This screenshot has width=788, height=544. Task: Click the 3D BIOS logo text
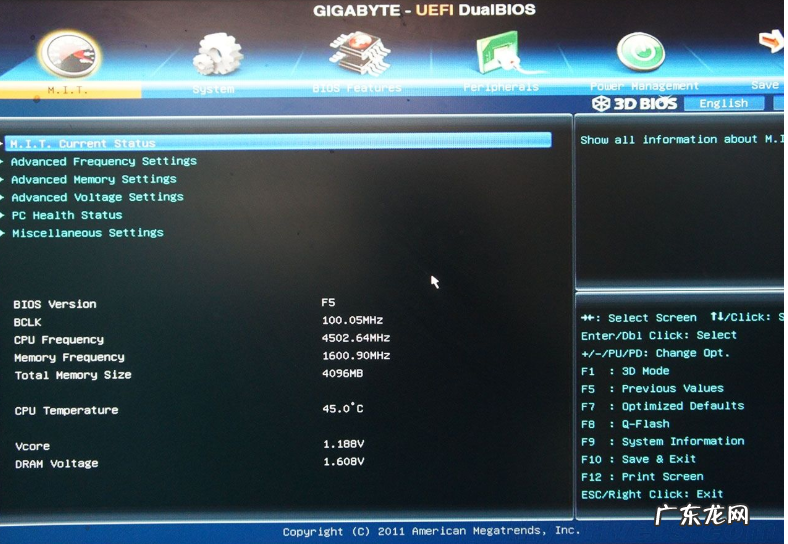click(645, 104)
